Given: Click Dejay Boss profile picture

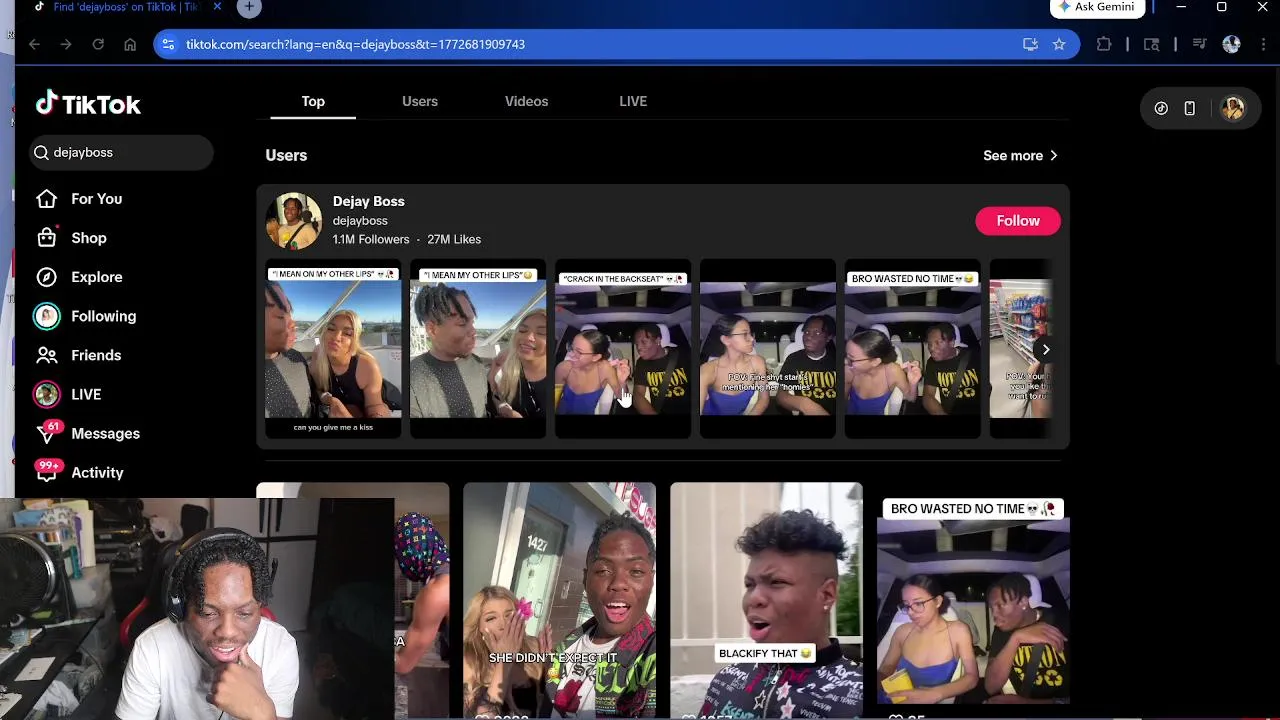Looking at the screenshot, I should pyautogui.click(x=293, y=221).
